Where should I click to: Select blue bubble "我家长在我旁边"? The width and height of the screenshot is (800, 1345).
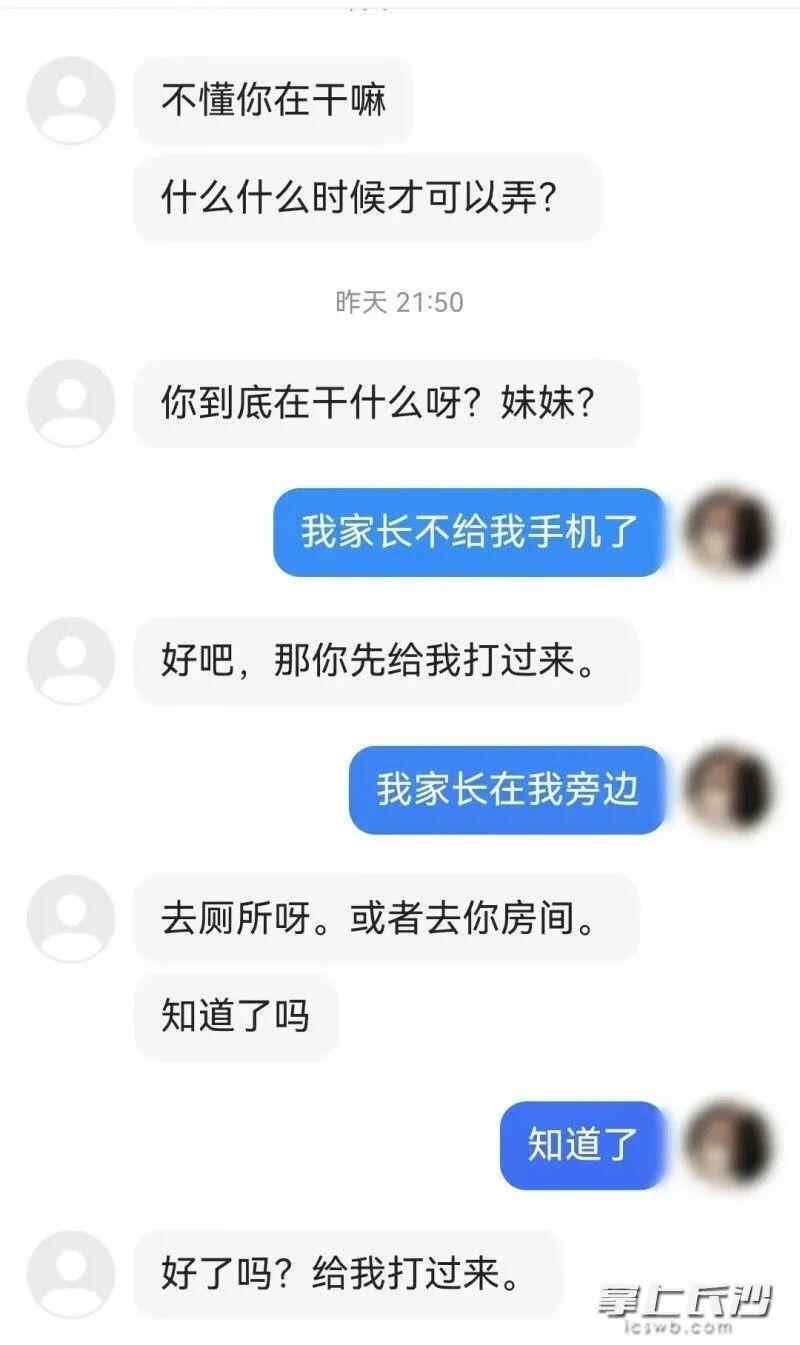[x=507, y=789]
